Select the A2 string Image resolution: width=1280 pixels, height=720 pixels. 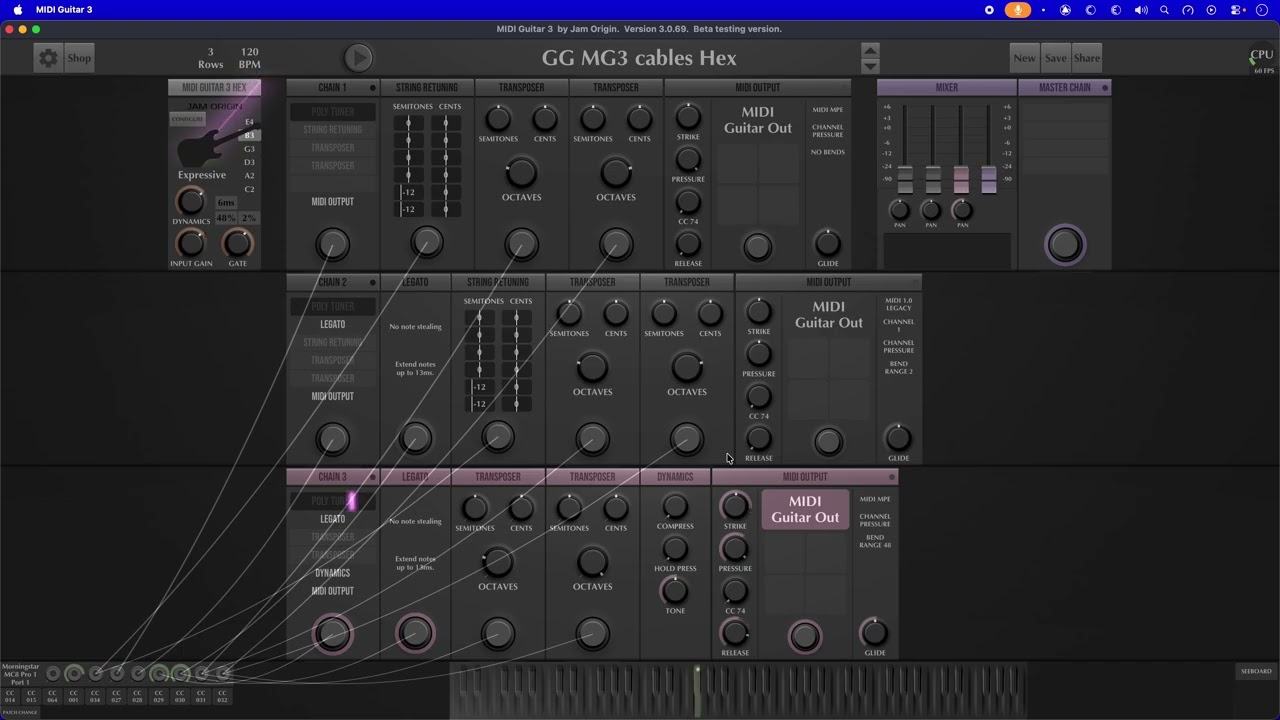coord(250,176)
